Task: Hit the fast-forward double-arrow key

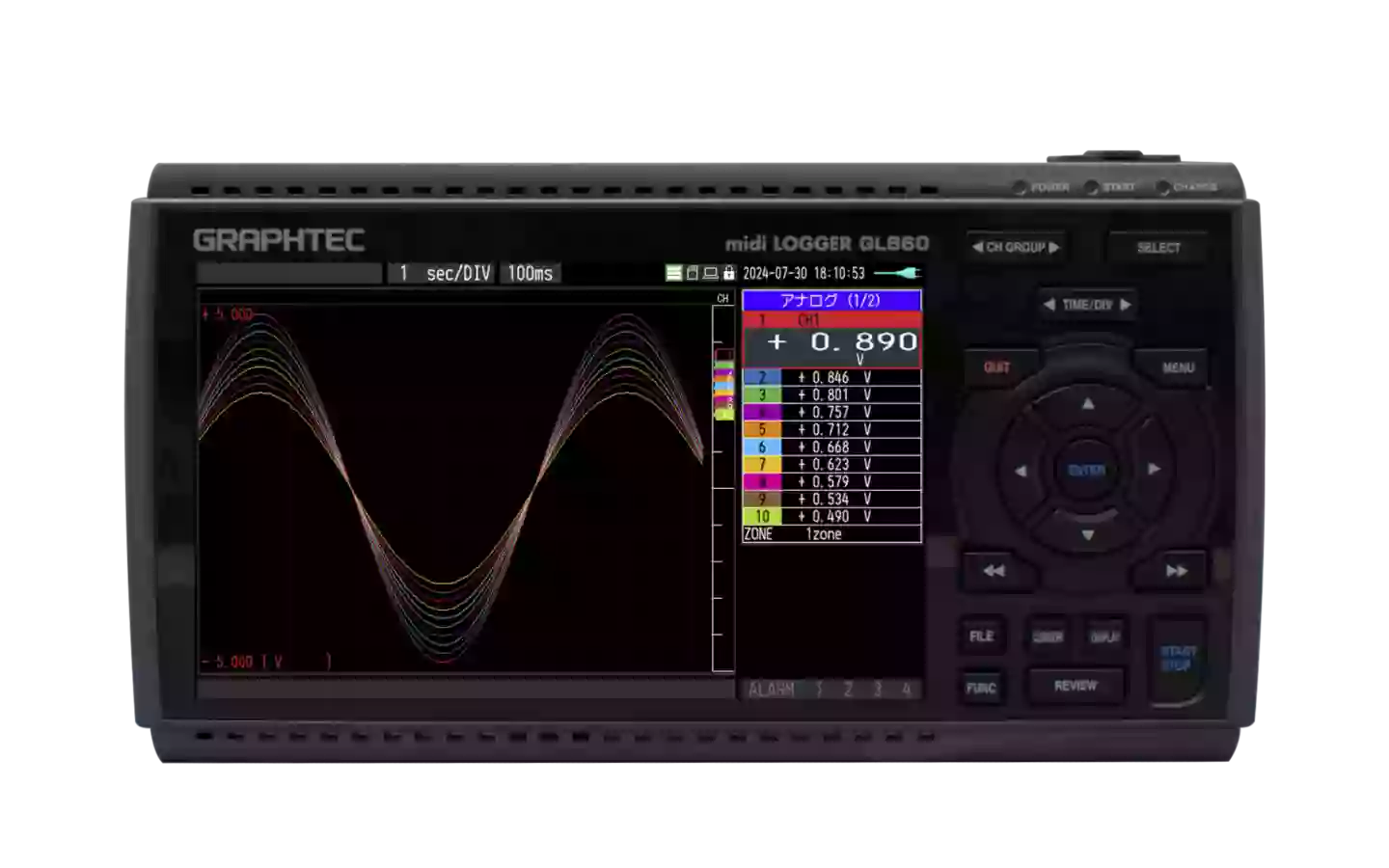Action: coord(1176,571)
